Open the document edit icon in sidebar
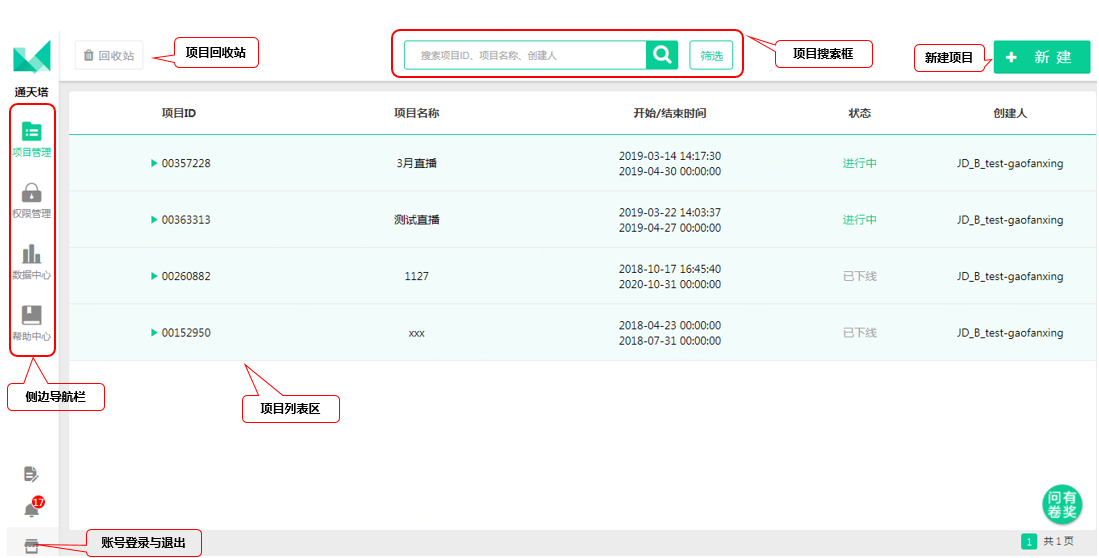 click(x=31, y=475)
